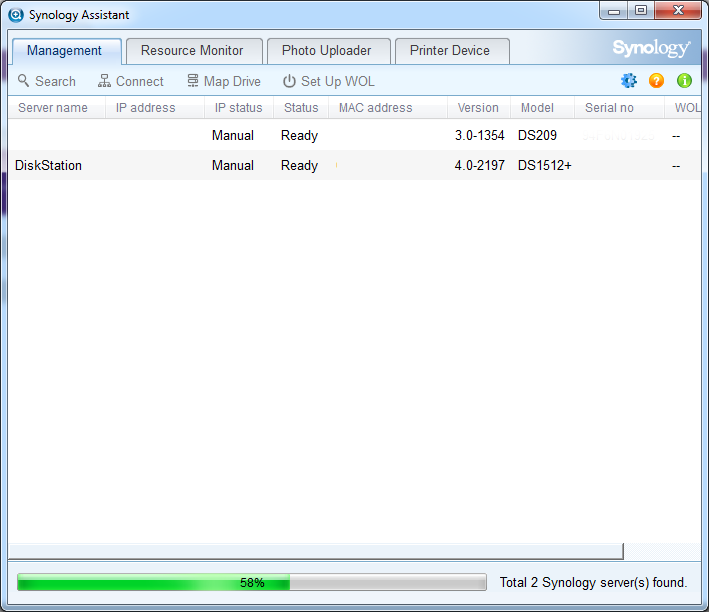Image resolution: width=709 pixels, height=612 pixels.
Task: Switch to the Management tab
Action: tap(66, 51)
